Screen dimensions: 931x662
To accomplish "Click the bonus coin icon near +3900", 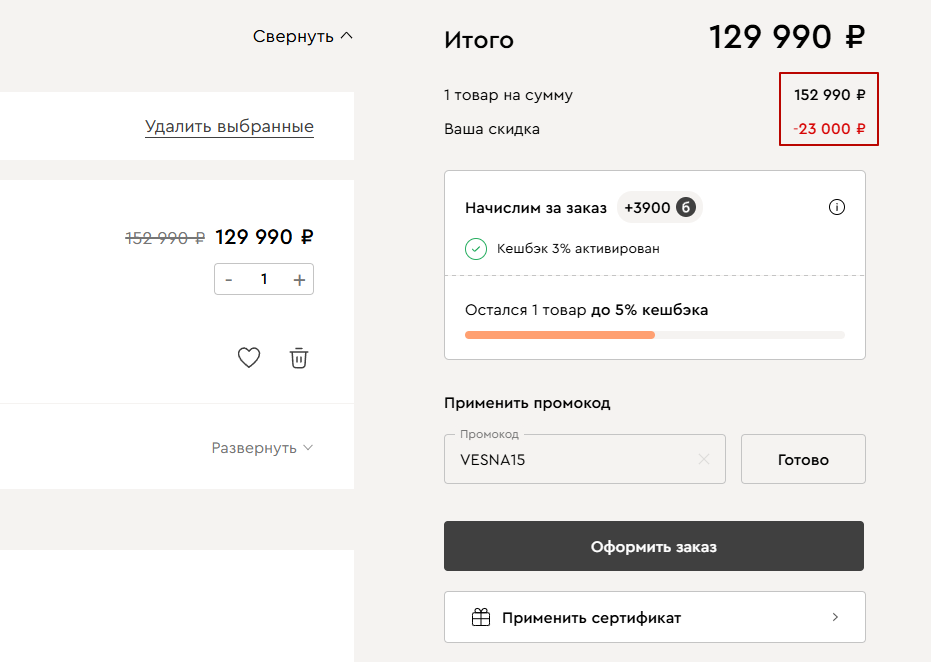I will pos(685,207).
